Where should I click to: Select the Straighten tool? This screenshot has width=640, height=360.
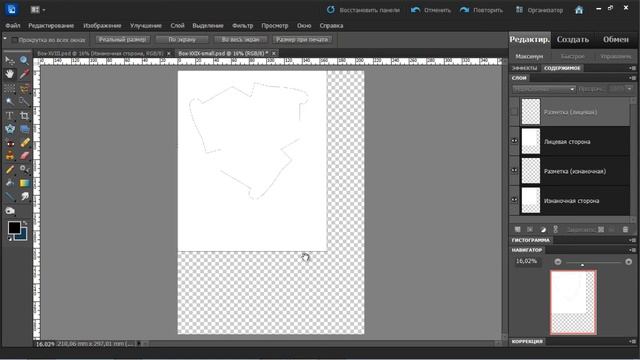[x=24, y=129]
